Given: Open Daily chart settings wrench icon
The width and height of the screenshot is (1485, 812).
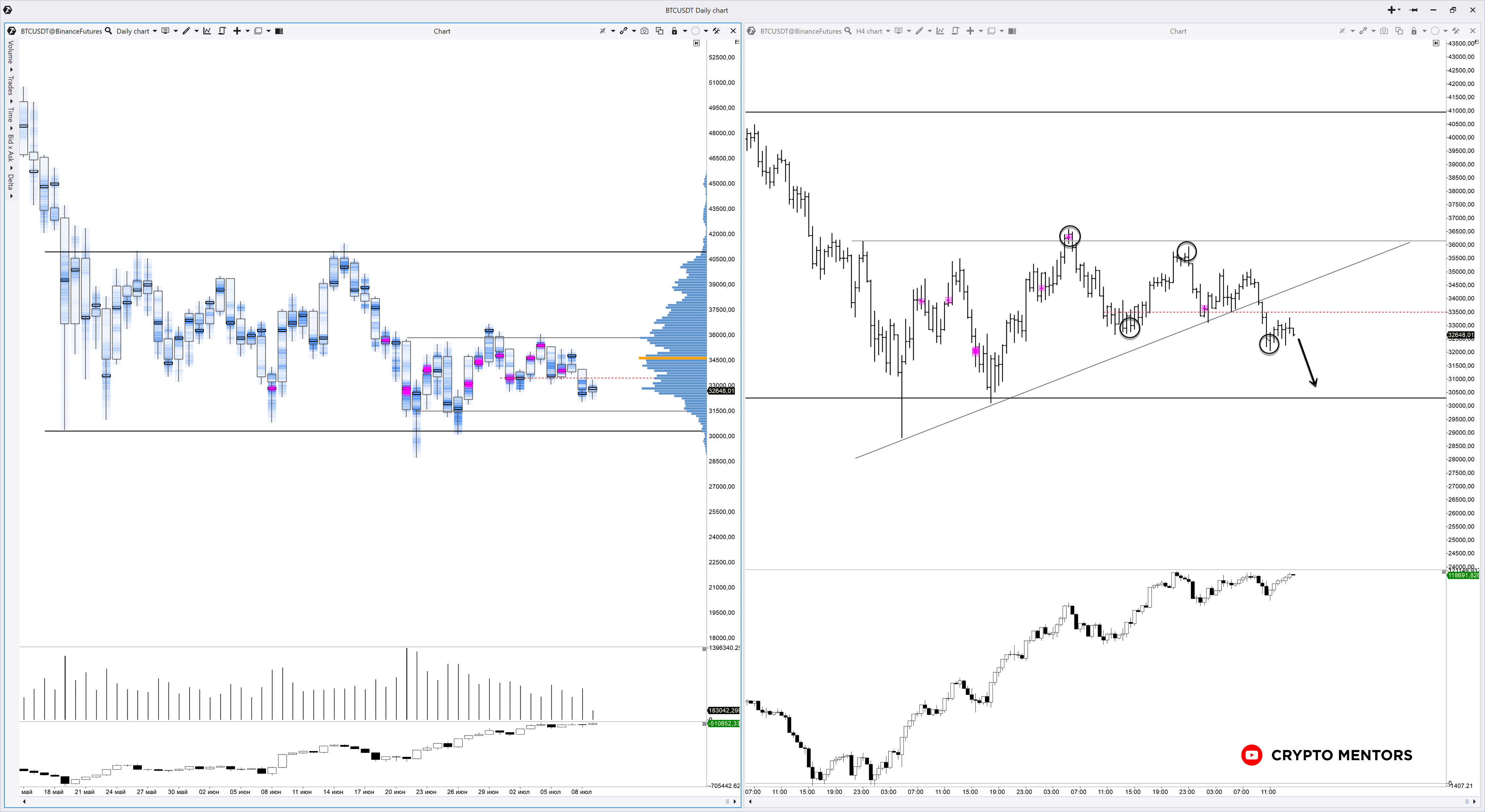Looking at the screenshot, I should coord(716,31).
